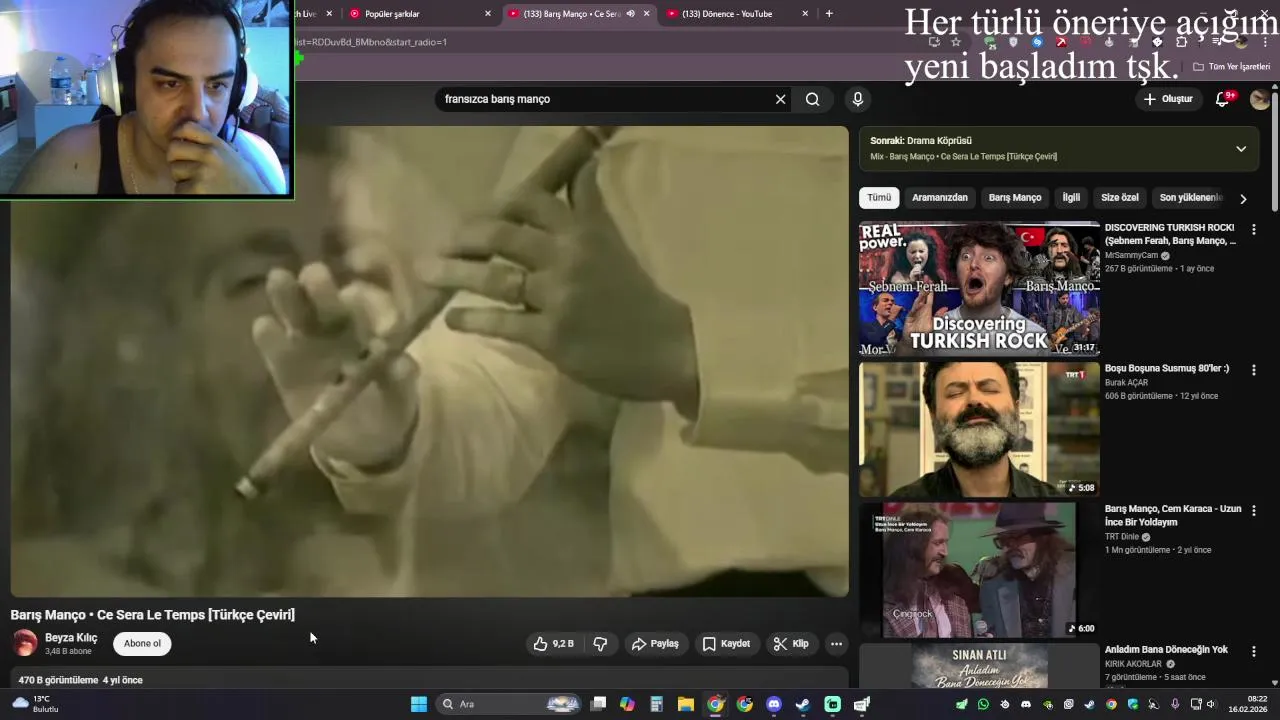Close the Dönence - YouTube tab
Screen dimensions: 1280x720
[x=805, y=14]
